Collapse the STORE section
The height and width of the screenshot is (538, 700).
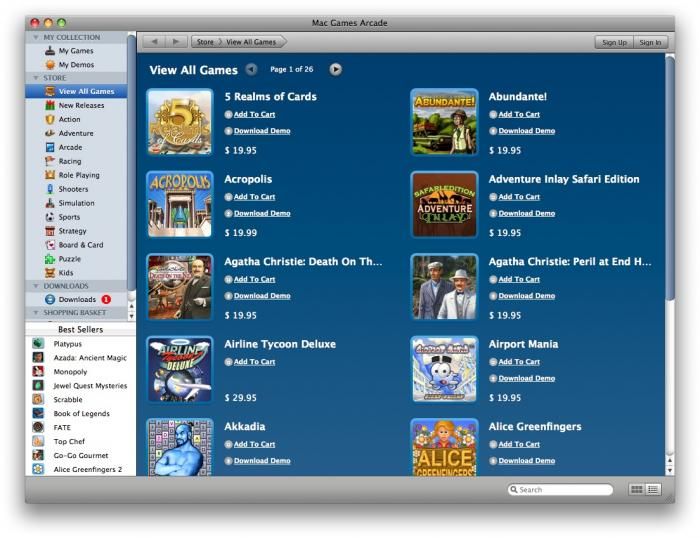pos(36,78)
